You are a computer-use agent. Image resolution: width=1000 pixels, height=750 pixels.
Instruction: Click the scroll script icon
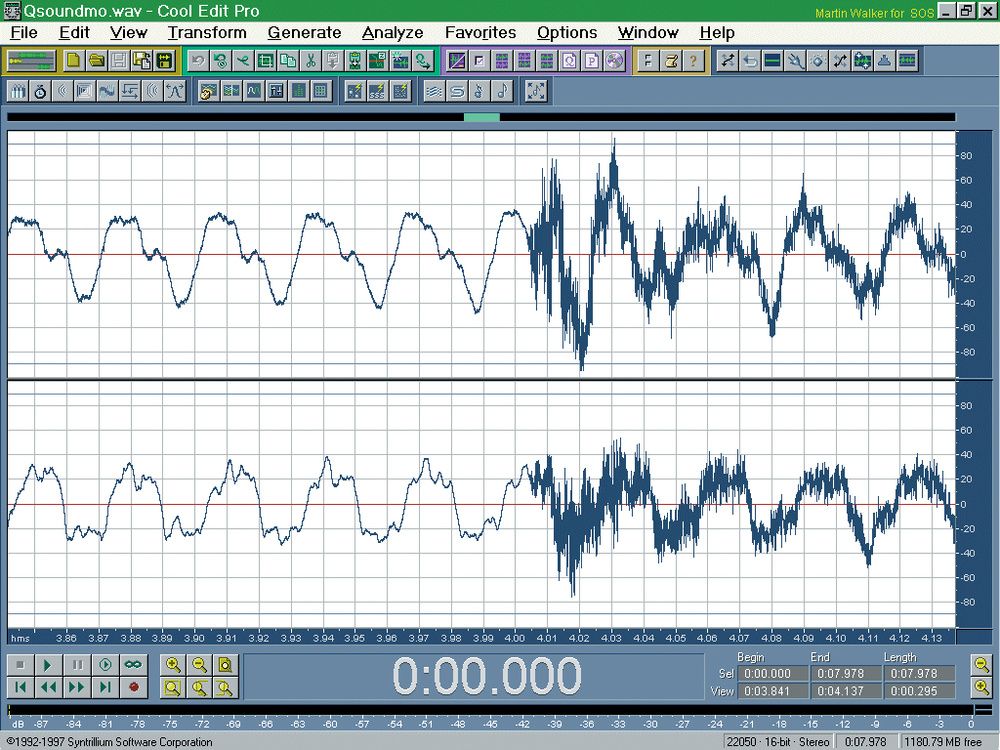click(670, 61)
